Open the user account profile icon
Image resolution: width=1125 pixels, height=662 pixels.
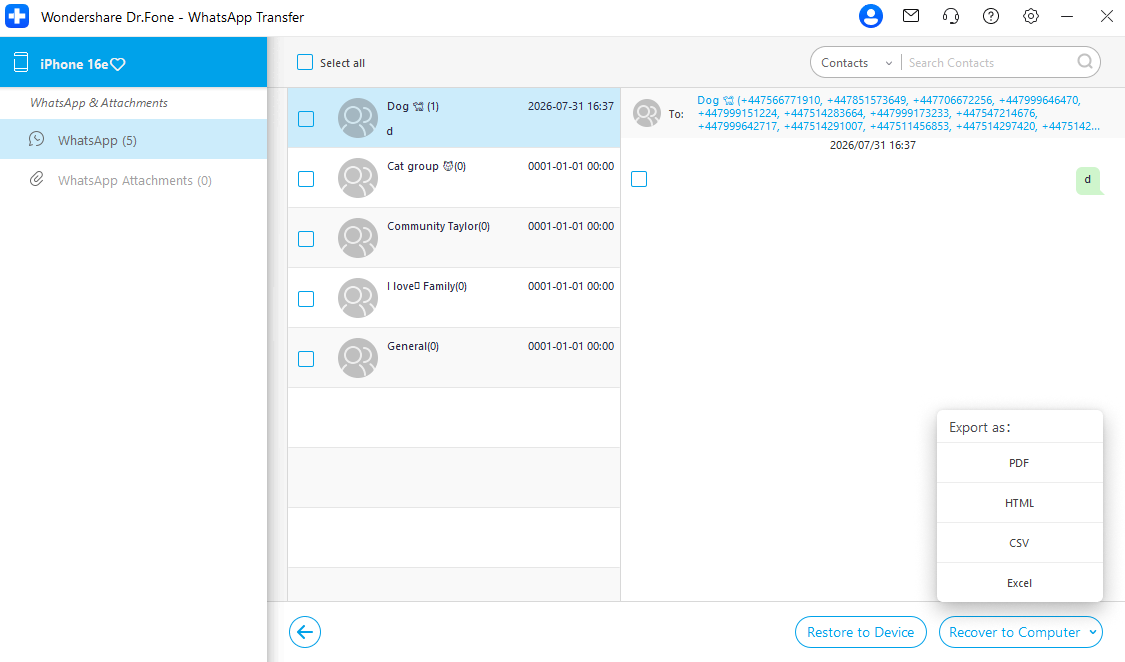[870, 16]
